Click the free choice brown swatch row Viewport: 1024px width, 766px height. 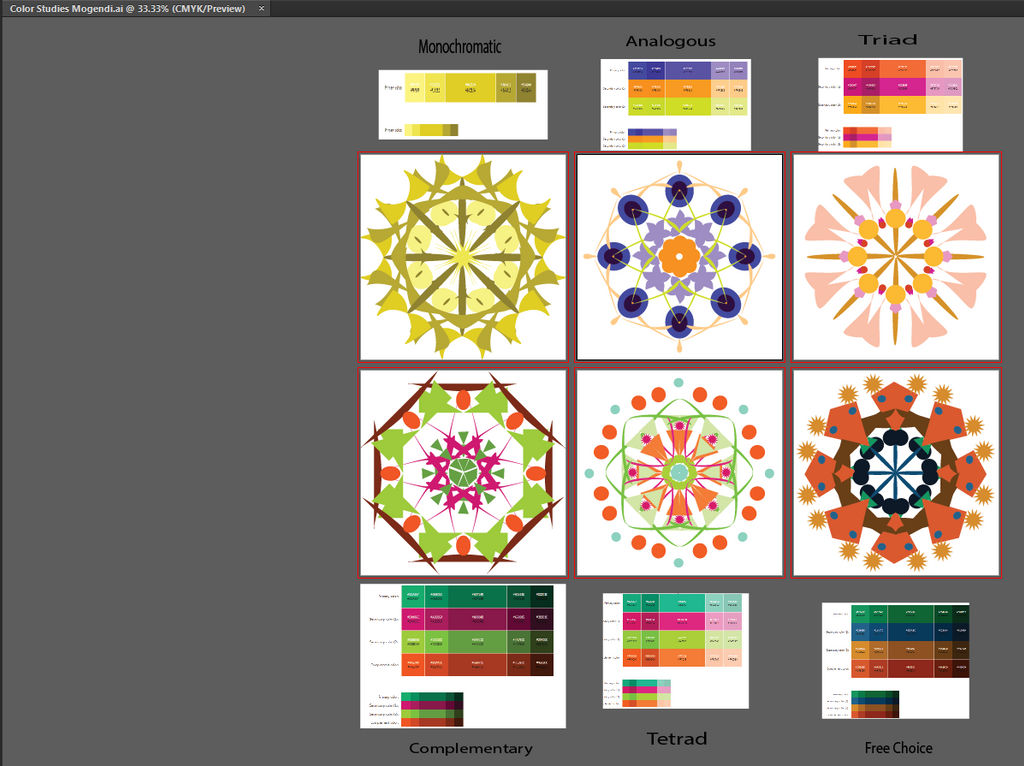click(x=910, y=650)
